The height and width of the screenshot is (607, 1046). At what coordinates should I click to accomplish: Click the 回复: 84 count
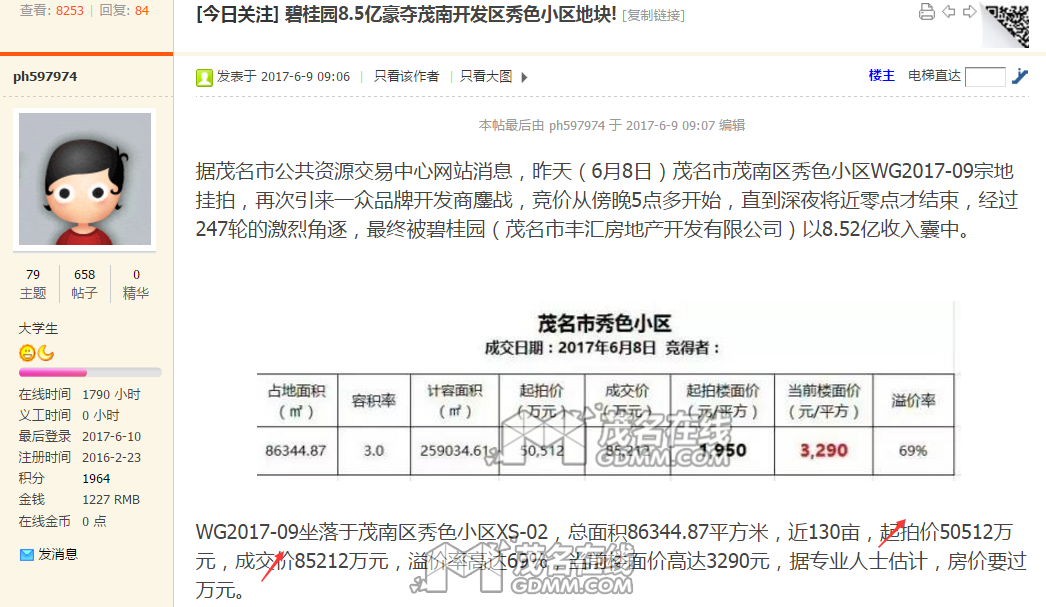pos(124,11)
